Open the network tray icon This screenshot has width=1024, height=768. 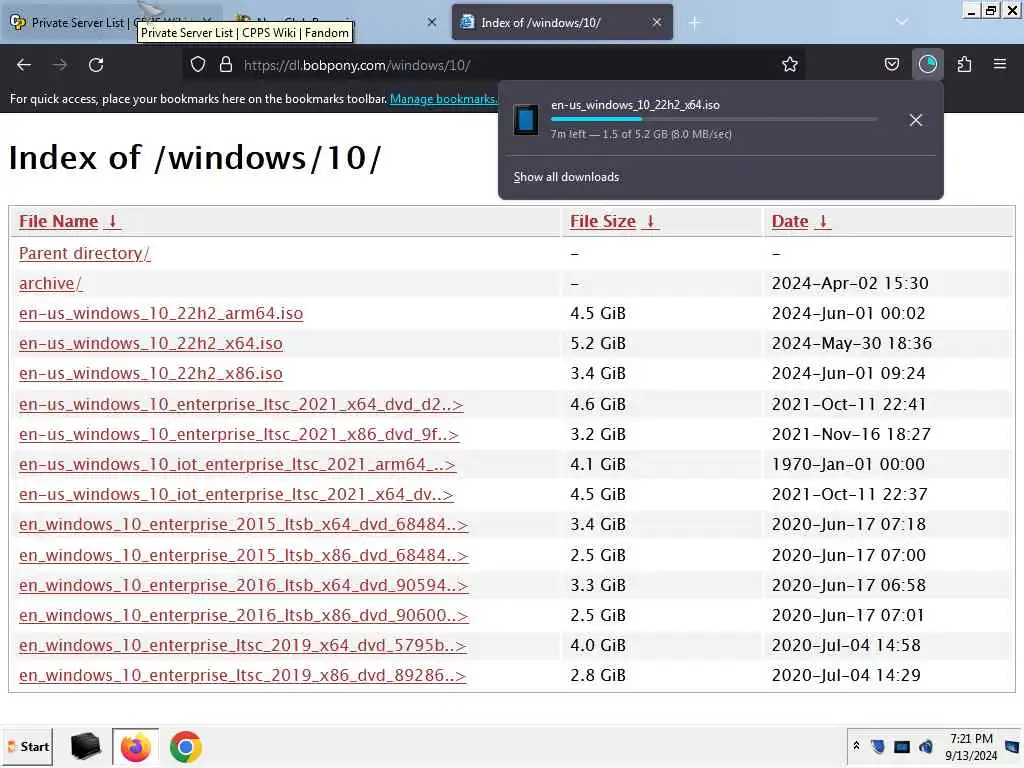[902, 746]
